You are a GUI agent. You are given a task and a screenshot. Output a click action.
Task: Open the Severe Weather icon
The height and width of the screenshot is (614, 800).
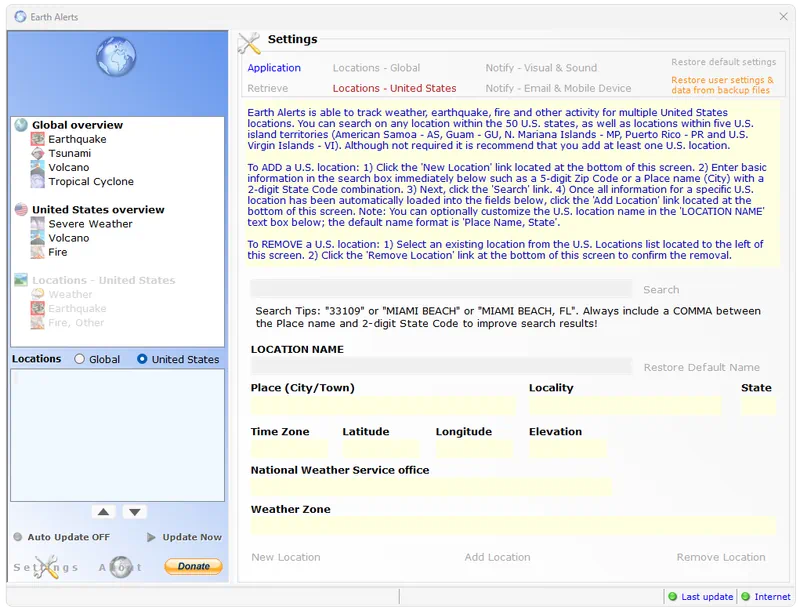pos(37,224)
